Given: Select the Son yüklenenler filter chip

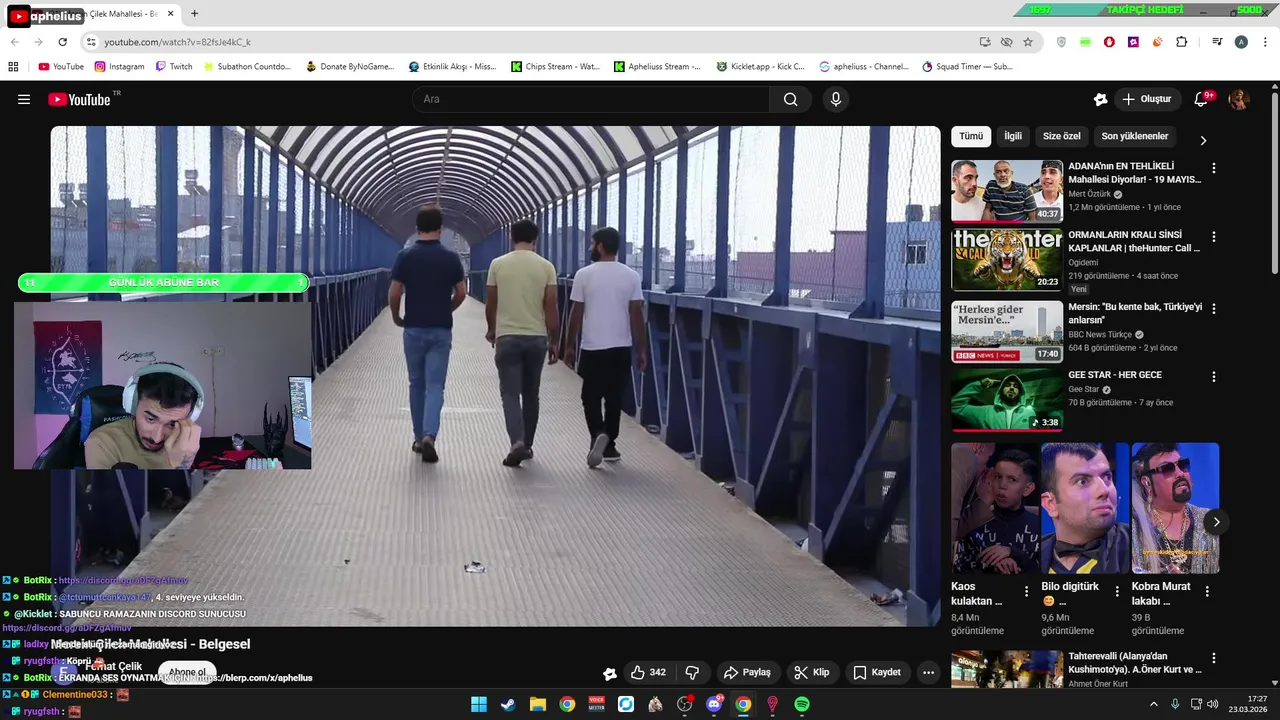Looking at the screenshot, I should point(1135,136).
